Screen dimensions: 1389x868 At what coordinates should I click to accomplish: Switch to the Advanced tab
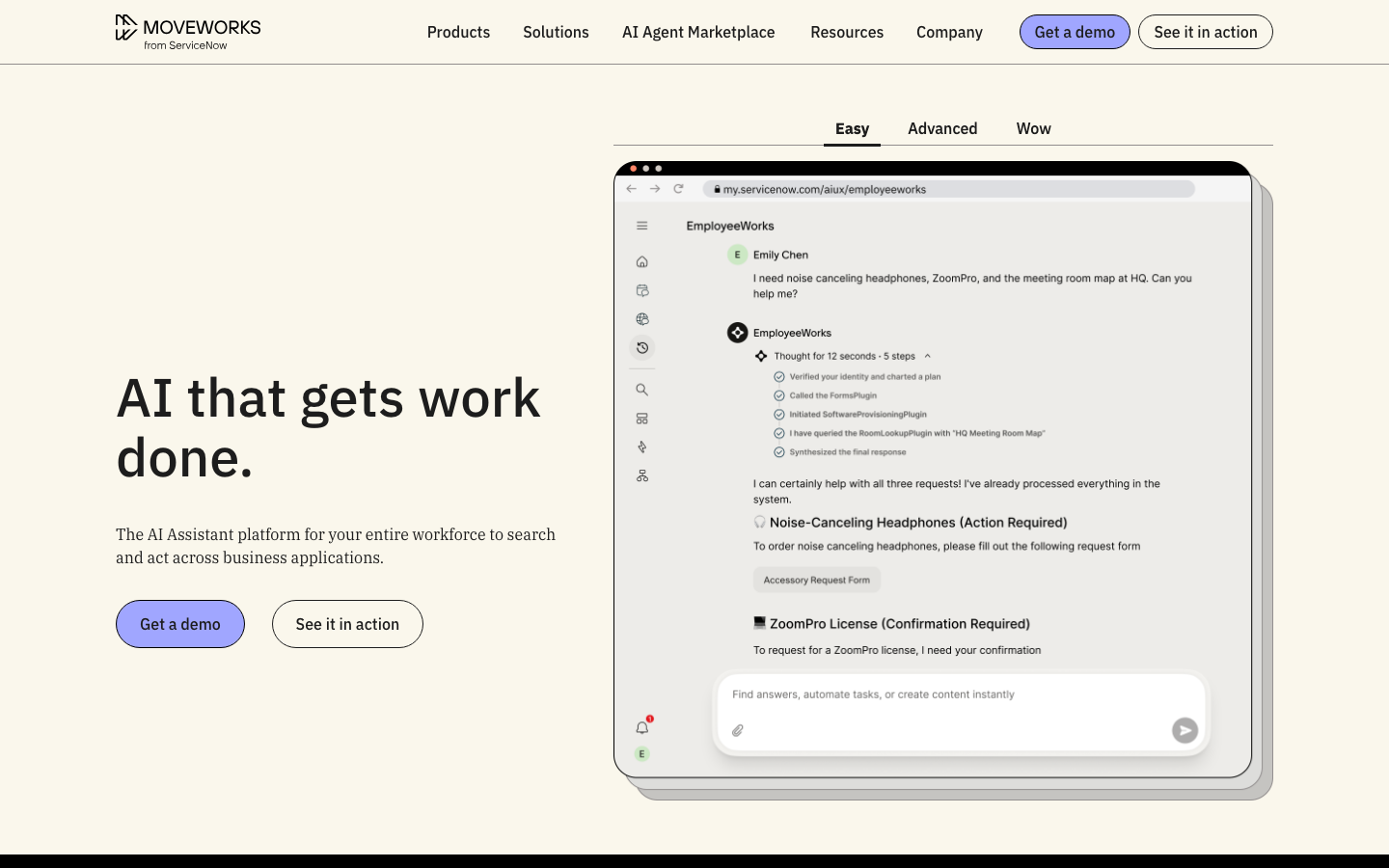942,128
